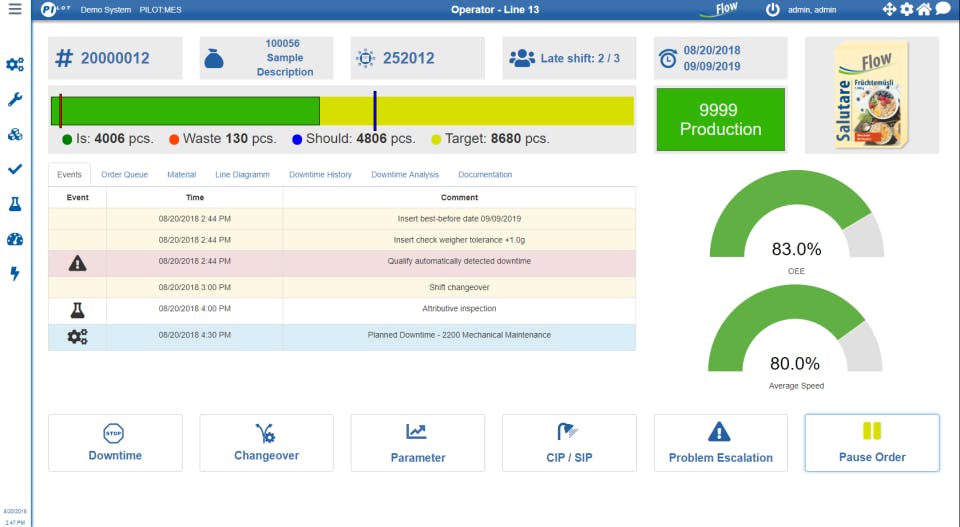
Task: Click the Changeover button
Action: 266,443
